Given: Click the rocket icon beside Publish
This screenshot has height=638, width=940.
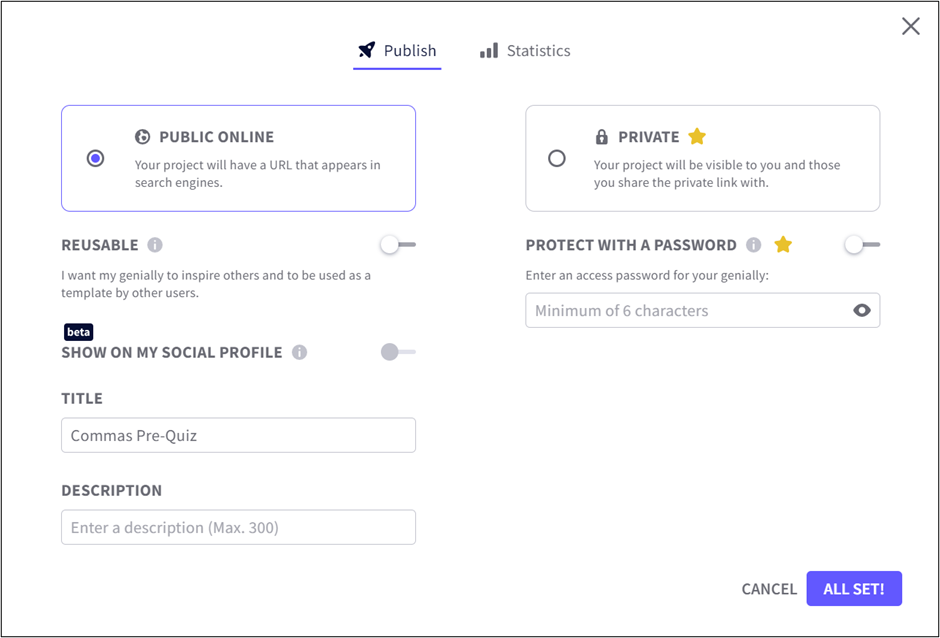Looking at the screenshot, I should [x=367, y=50].
